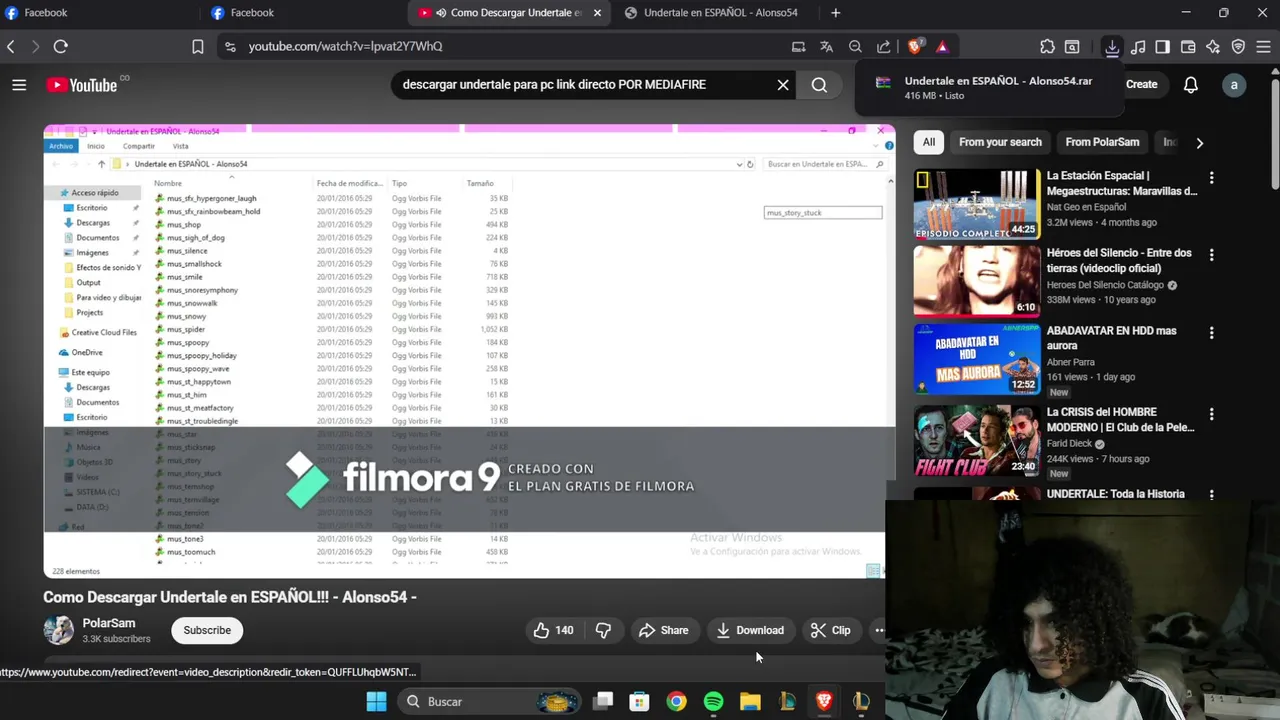Reload the current page
The image size is (1280, 720).
pyautogui.click(x=60, y=46)
